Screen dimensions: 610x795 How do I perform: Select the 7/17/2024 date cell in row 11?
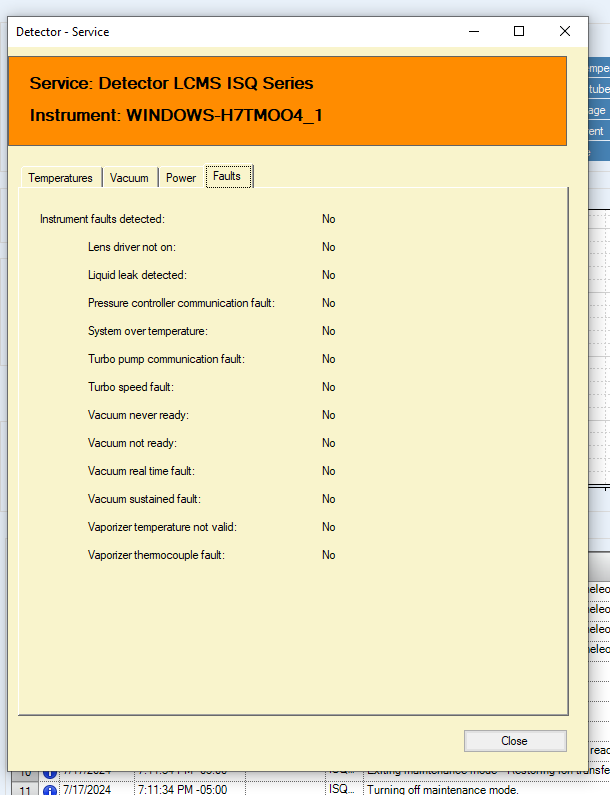pos(90,789)
